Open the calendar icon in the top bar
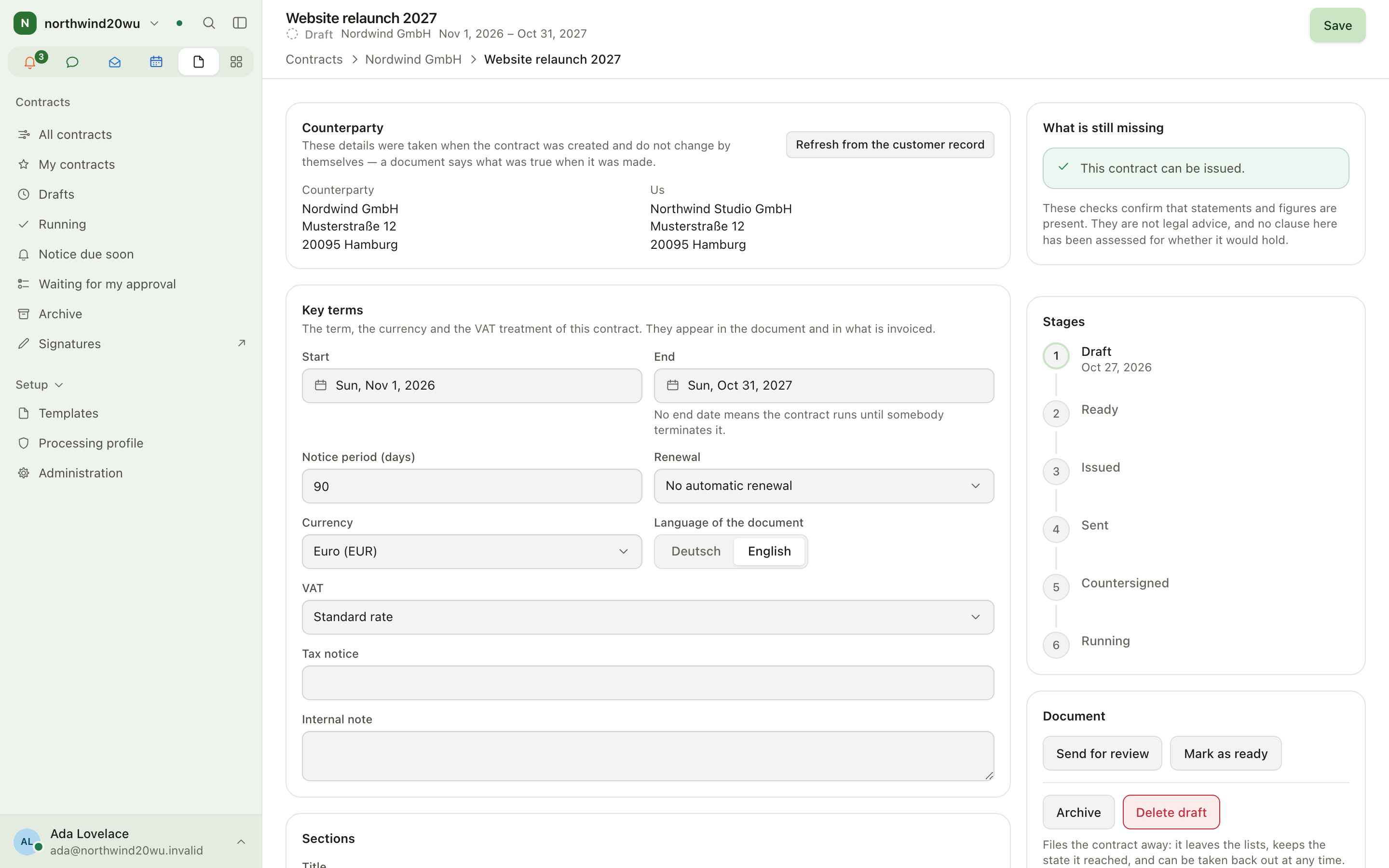Viewport: 1389px width, 868px height. pos(156,62)
